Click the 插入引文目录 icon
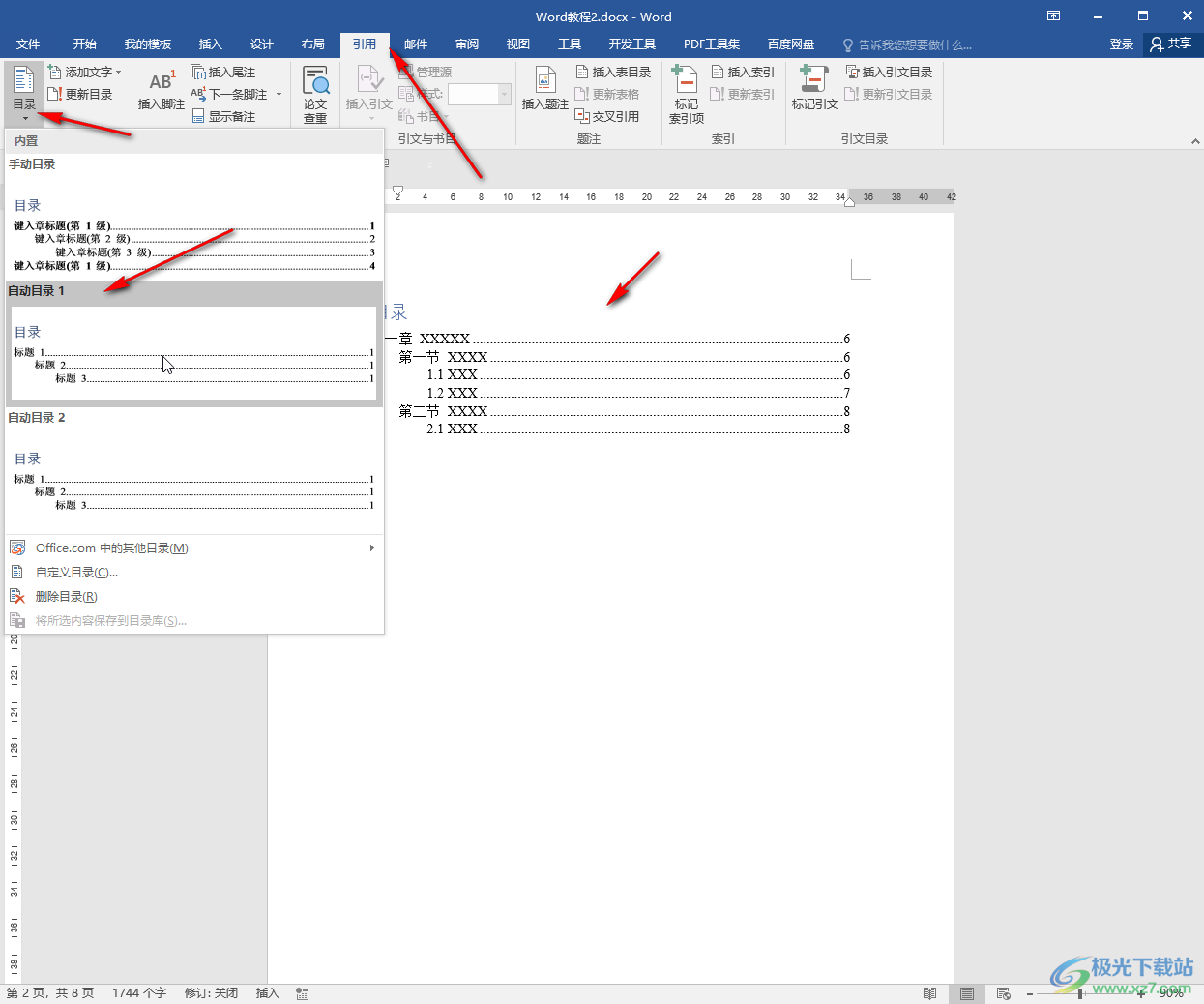Image resolution: width=1204 pixels, height=1004 pixels. coord(853,72)
